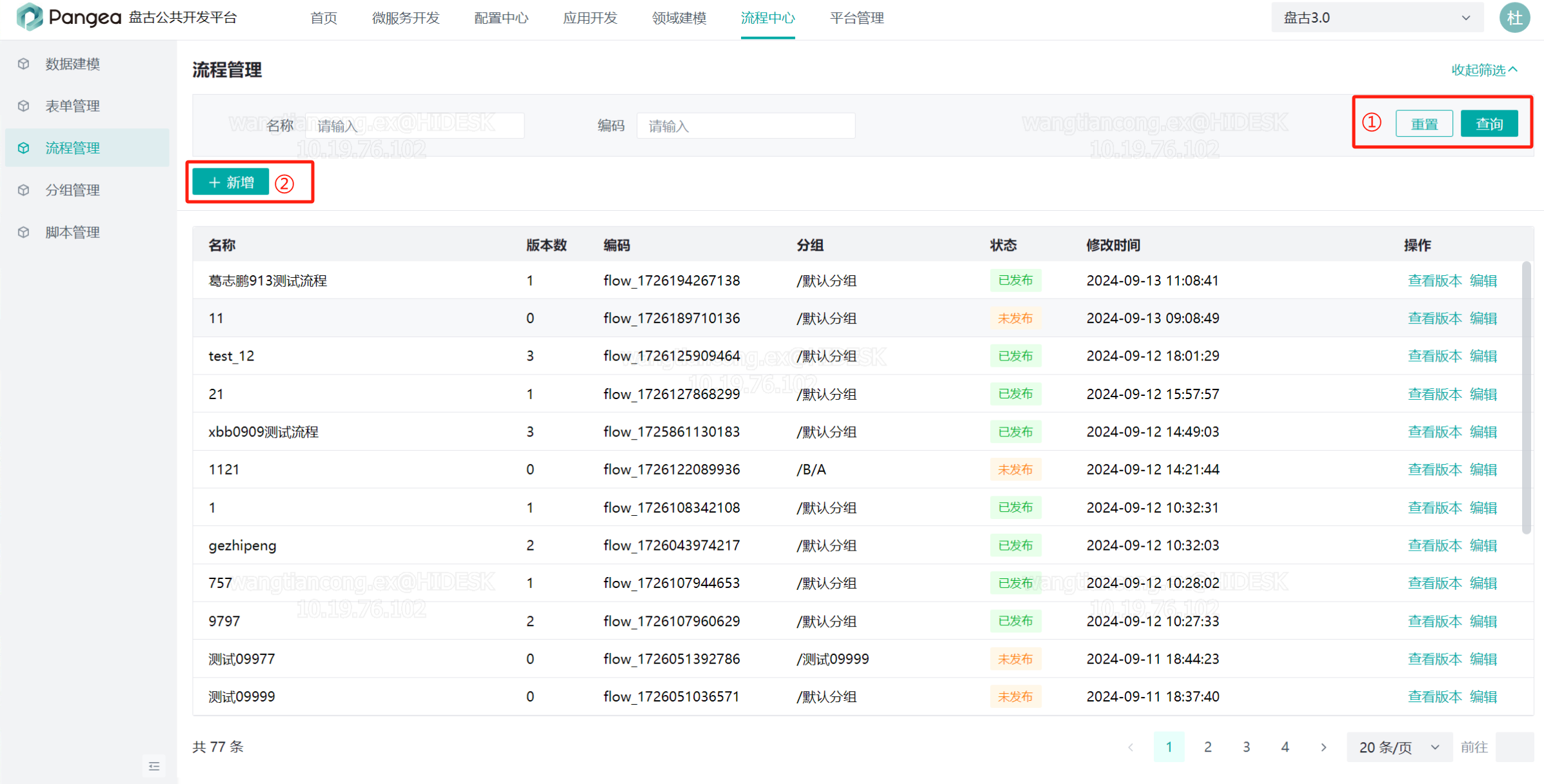The image size is (1544, 784).
Task: Edit the 葛志鹏913测试流程 row
Action: [1483, 280]
